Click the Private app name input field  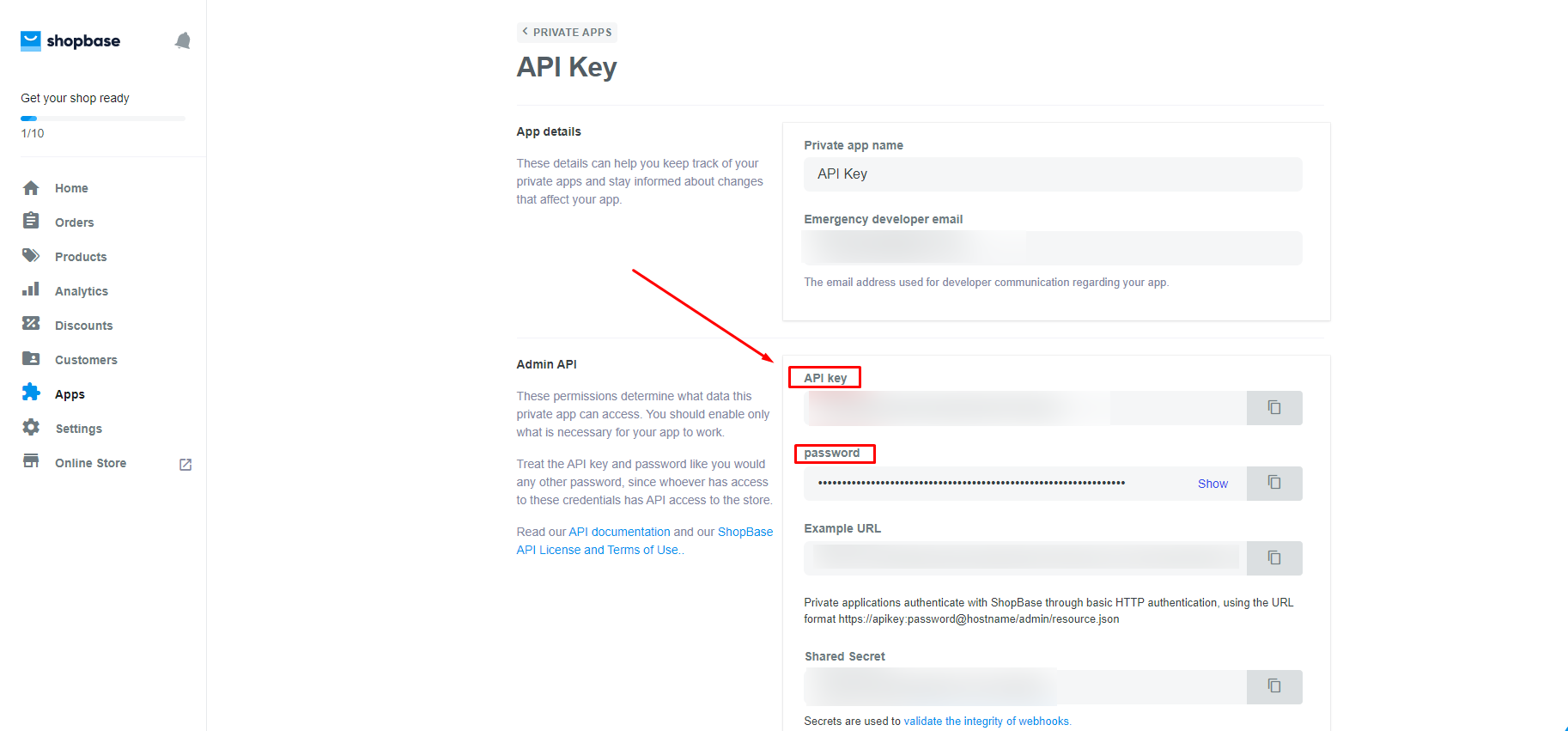tap(1053, 174)
